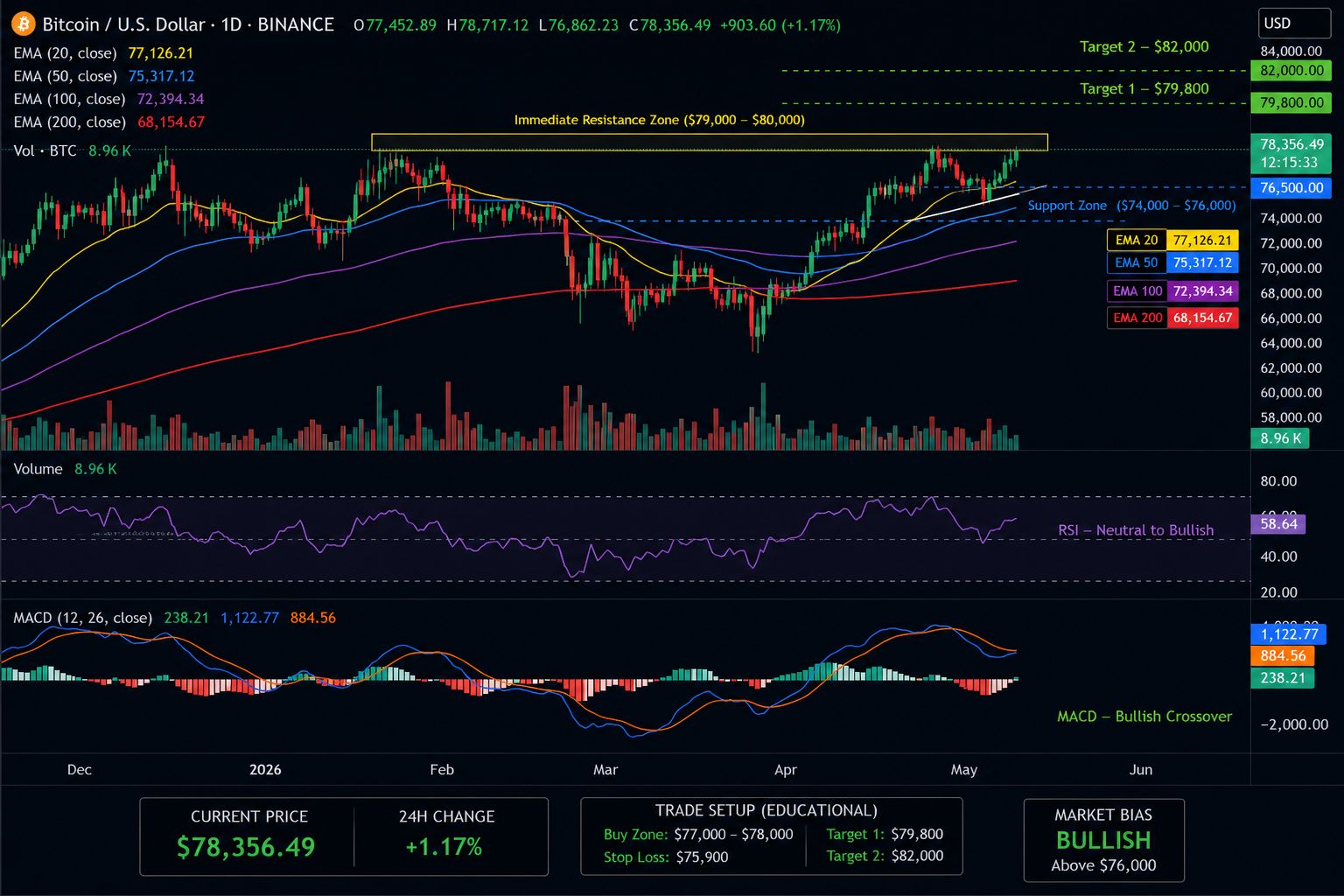The width and height of the screenshot is (1344, 896).
Task: Click the Apr label on the time axis
Action: (786, 770)
